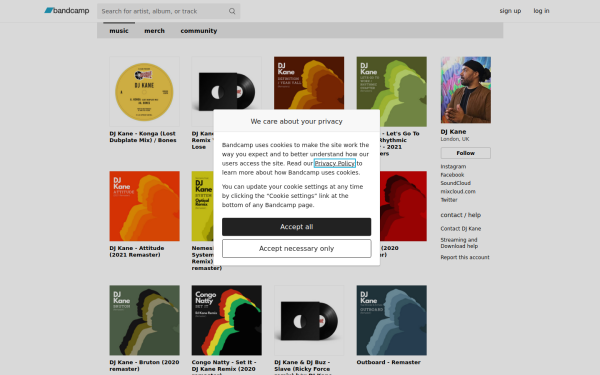Click DJ Kane artist profile photo

(466, 90)
